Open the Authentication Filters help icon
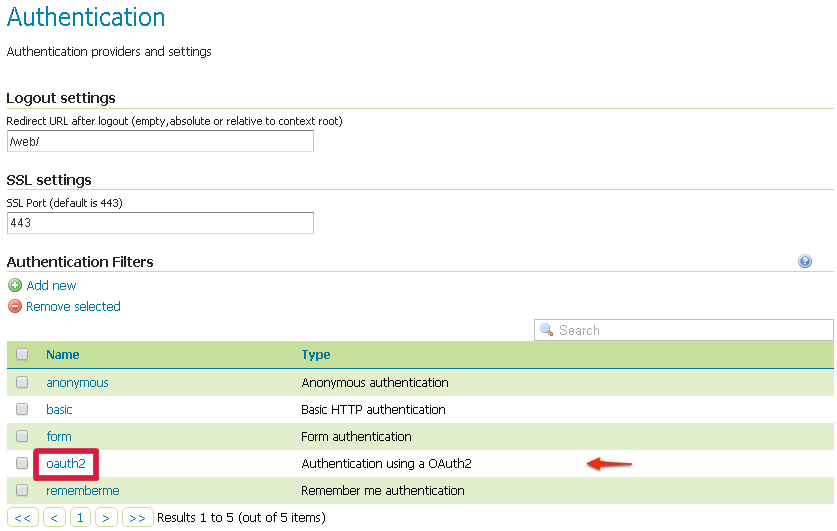 pos(805,262)
